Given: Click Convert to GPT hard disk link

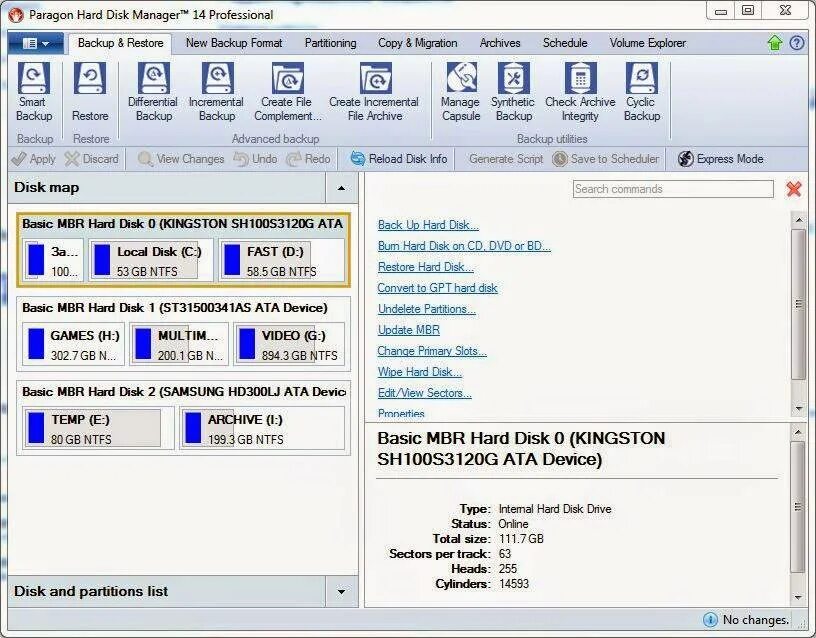Looking at the screenshot, I should point(438,288).
